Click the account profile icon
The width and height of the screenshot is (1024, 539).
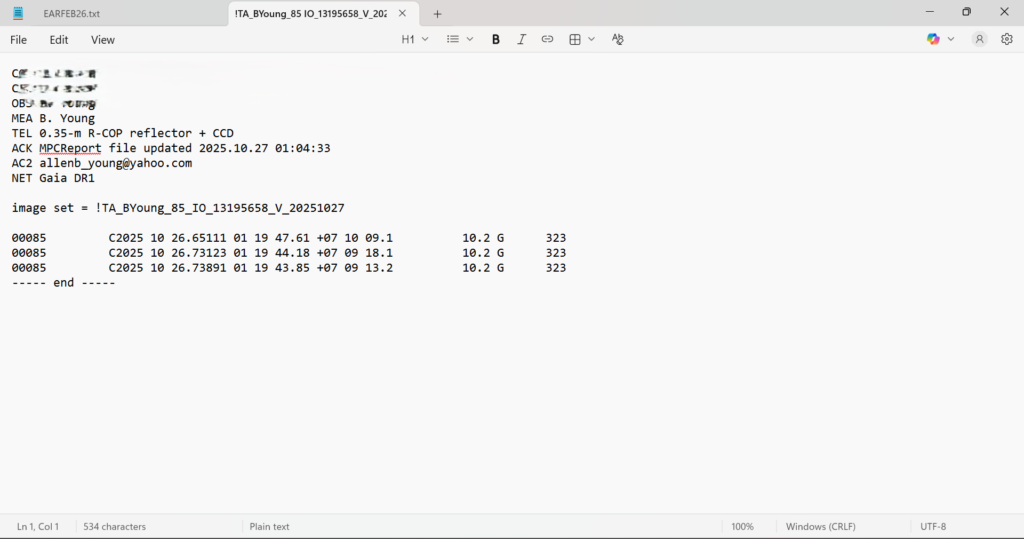point(980,39)
